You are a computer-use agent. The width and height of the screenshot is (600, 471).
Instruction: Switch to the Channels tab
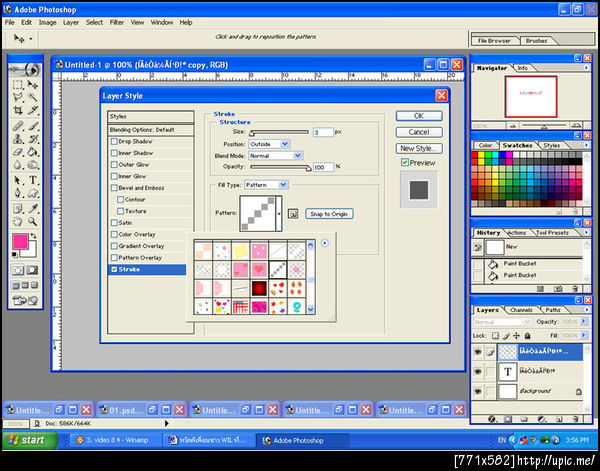click(x=521, y=310)
